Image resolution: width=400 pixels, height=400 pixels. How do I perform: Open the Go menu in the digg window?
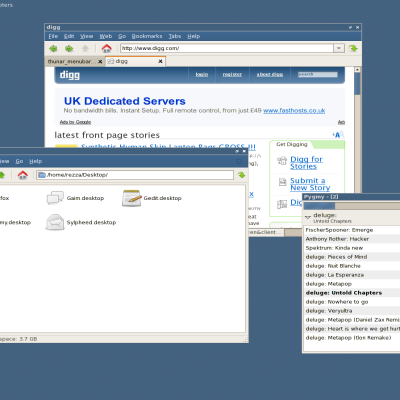[122, 36]
